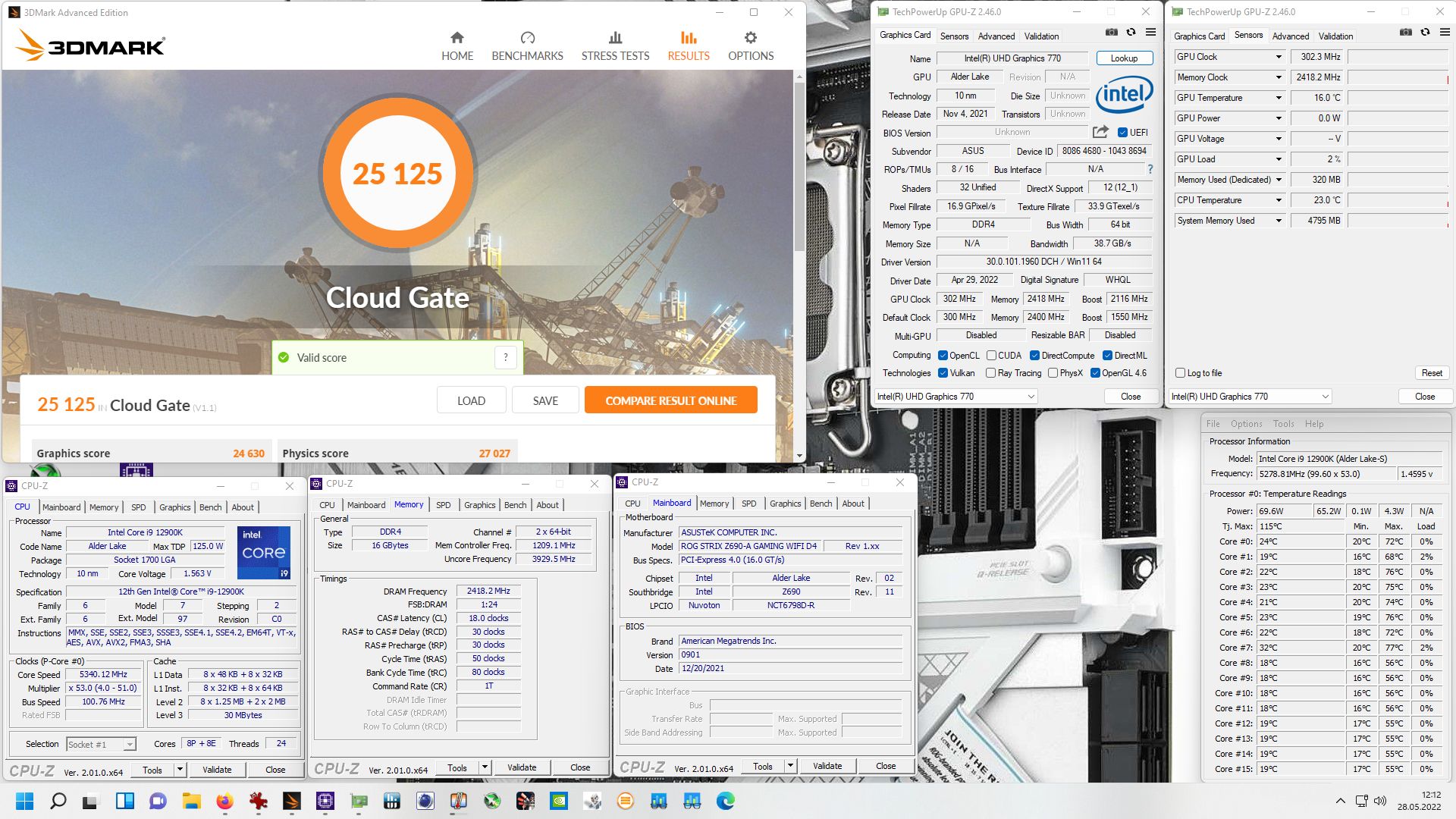
Task: Click Bus Interface question mark in GPU-Z
Action: point(1150,169)
